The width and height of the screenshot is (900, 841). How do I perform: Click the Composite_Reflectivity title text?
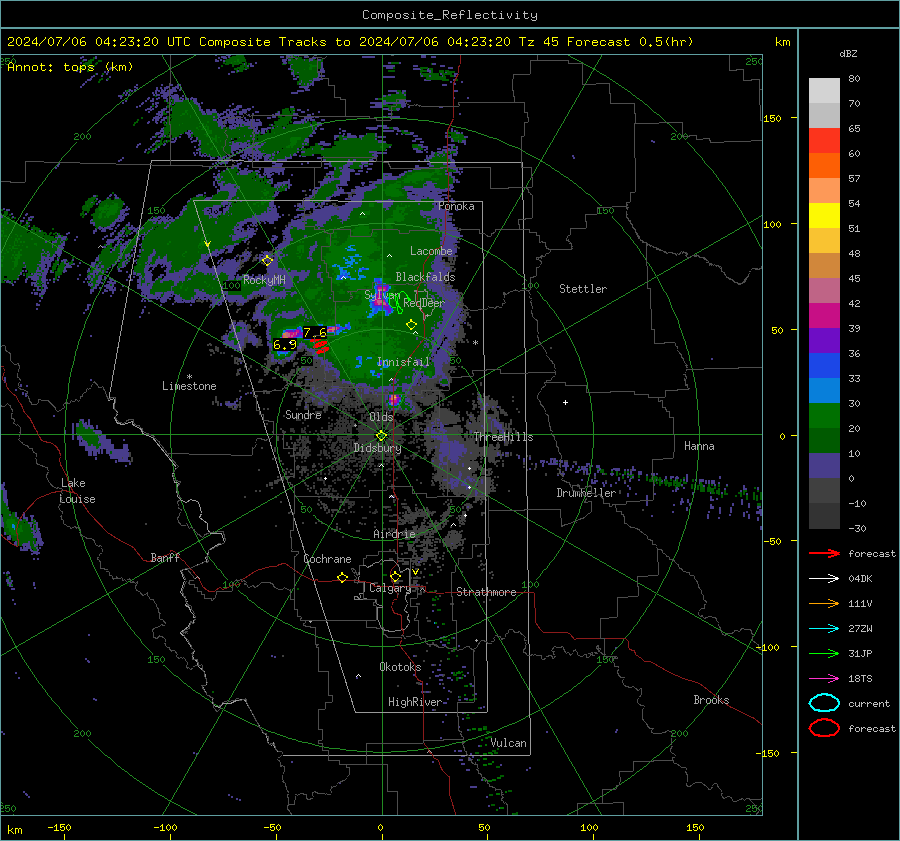point(449,15)
